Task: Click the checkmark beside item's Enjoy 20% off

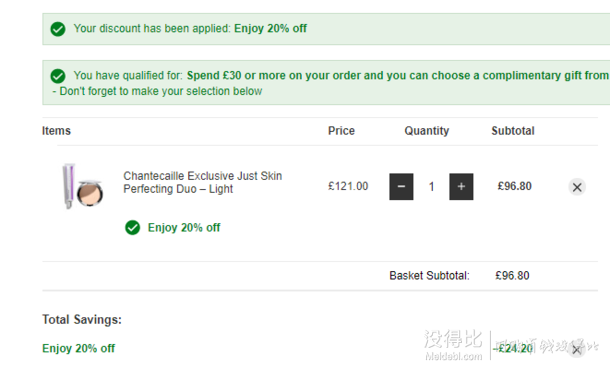Action: pos(132,228)
